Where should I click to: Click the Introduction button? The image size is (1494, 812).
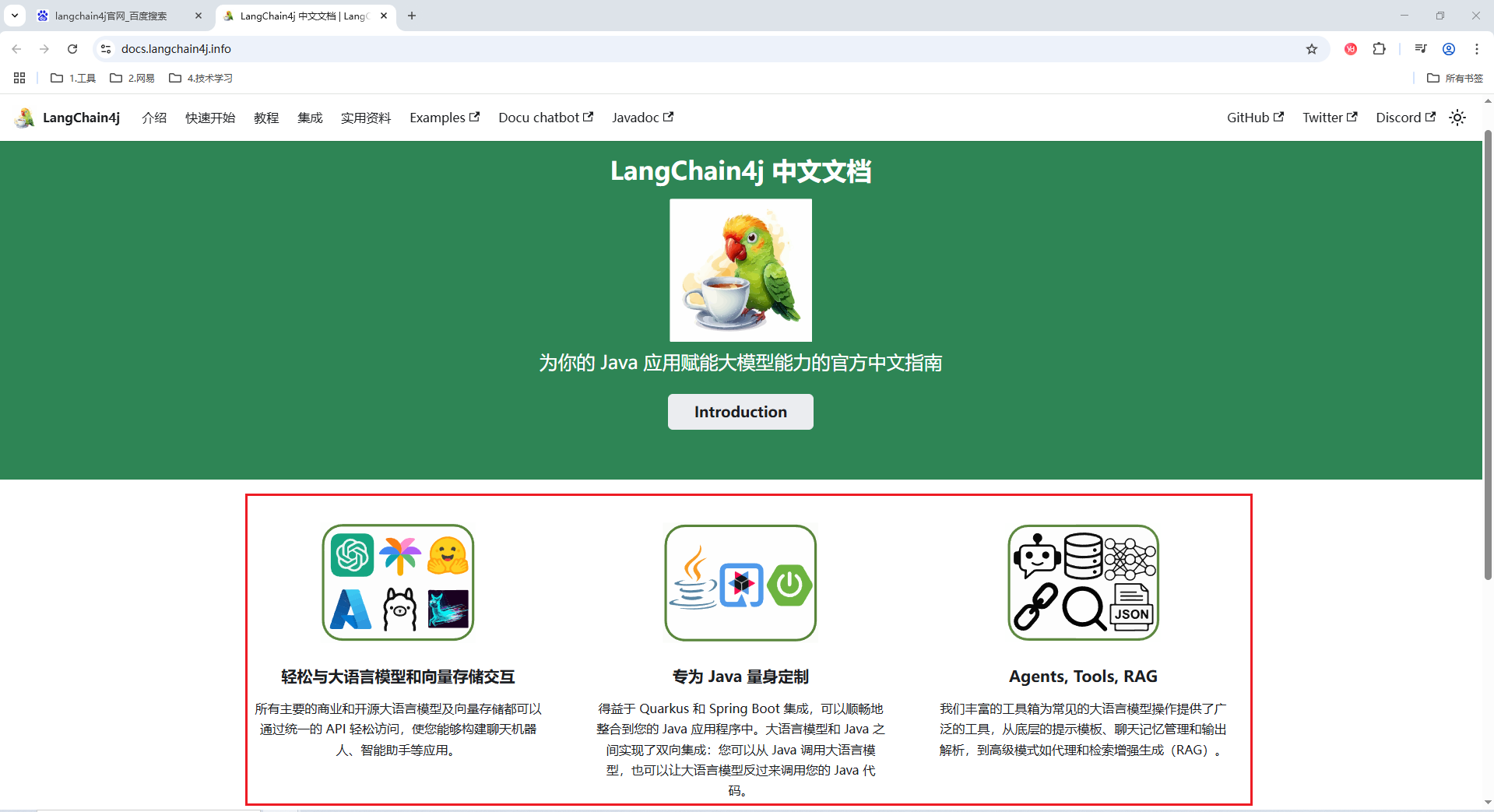[x=740, y=412]
